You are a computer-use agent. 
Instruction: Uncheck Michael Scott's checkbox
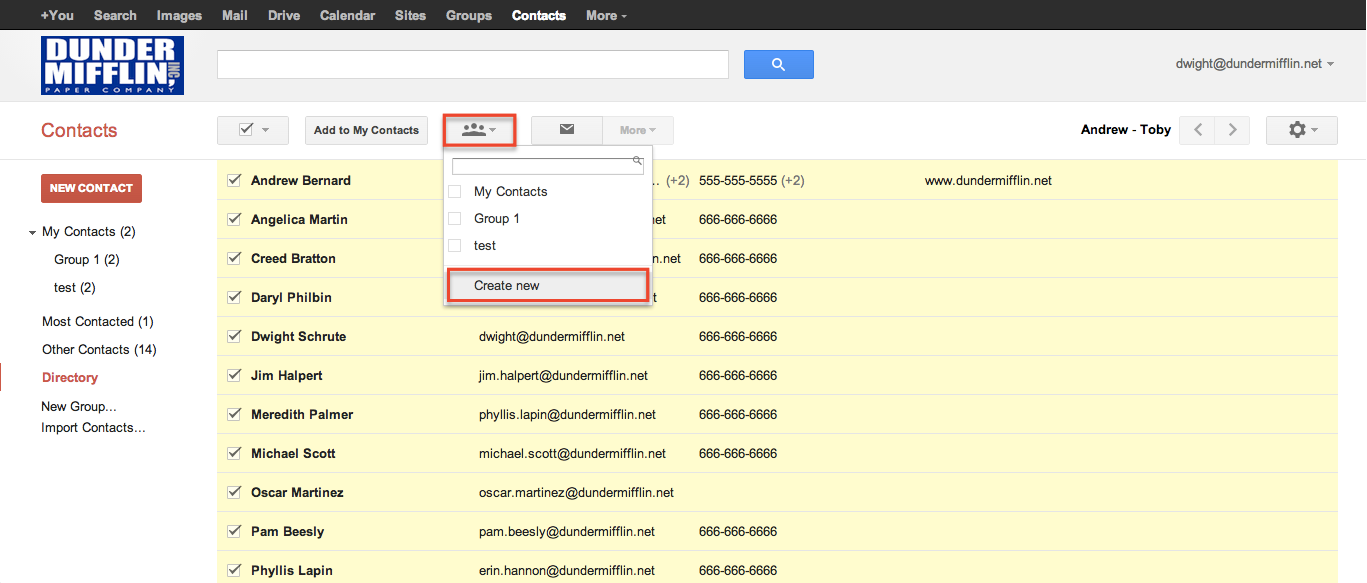pos(234,453)
